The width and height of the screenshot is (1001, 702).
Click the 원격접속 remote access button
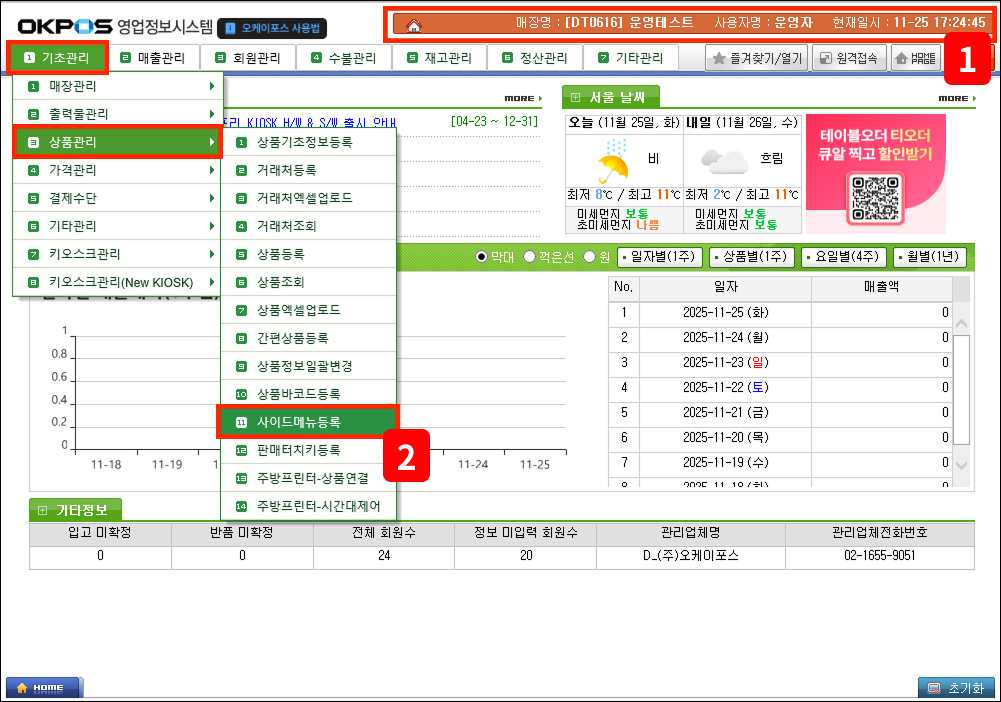tap(848, 59)
